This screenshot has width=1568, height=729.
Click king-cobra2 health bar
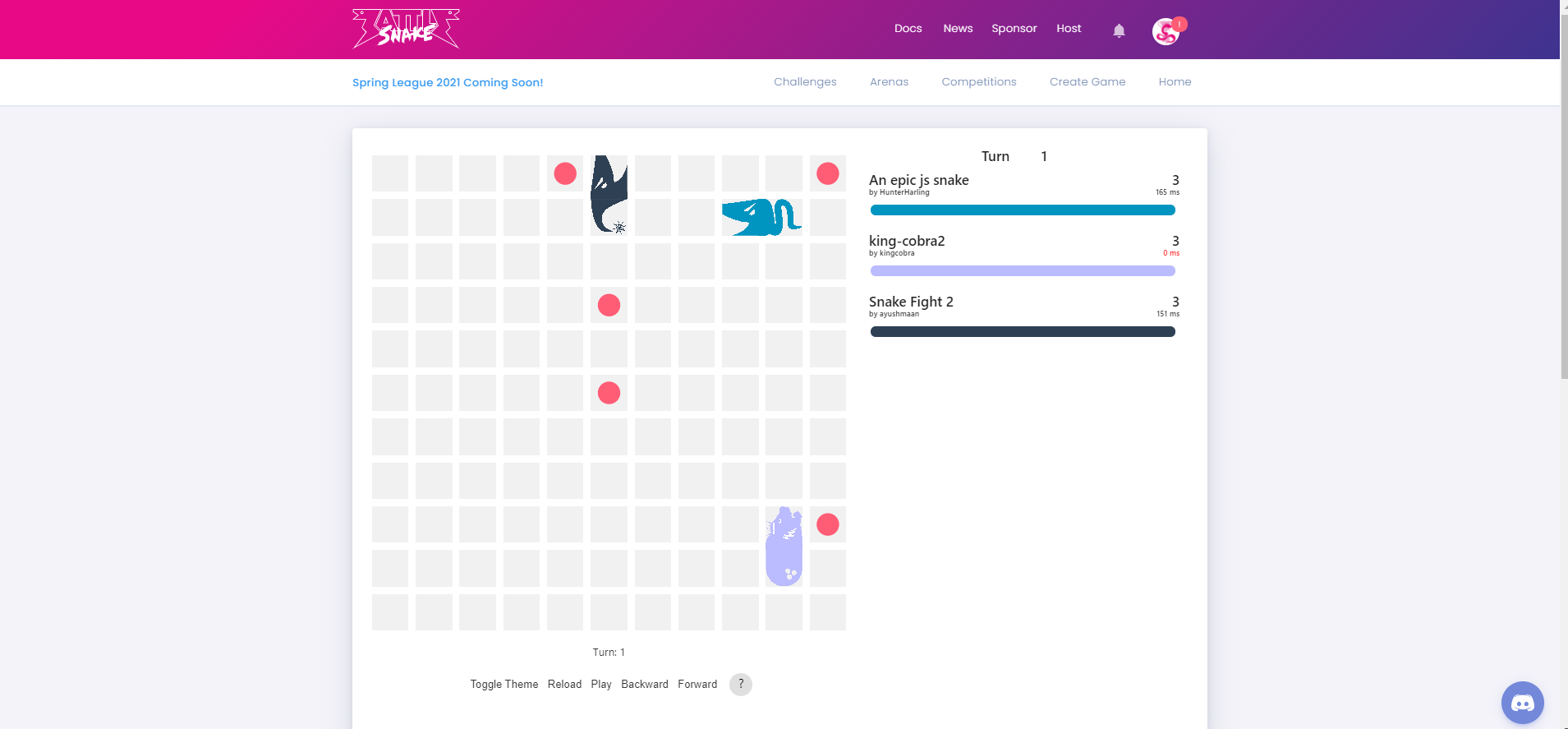pos(1023,271)
